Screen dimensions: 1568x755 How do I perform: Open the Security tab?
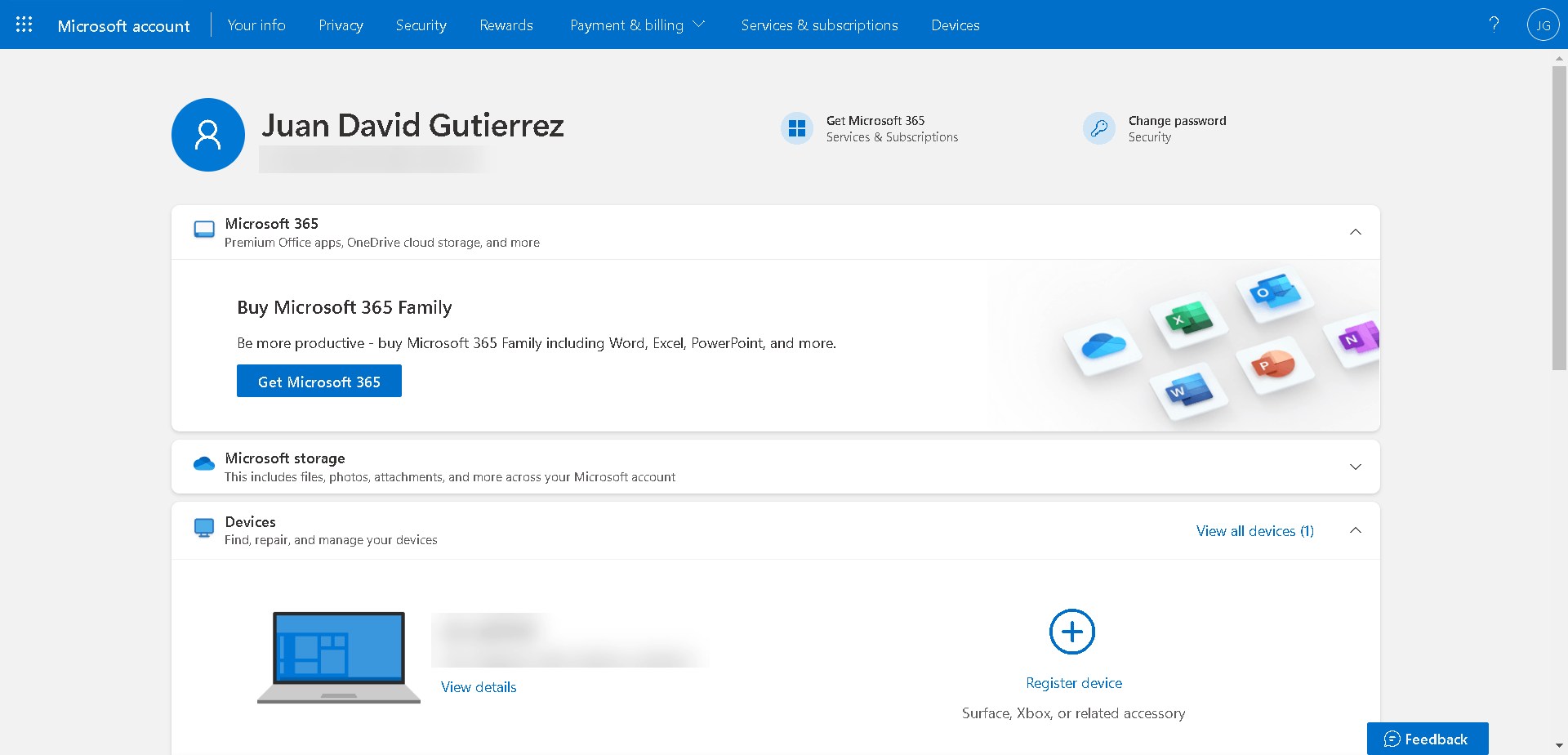[421, 25]
